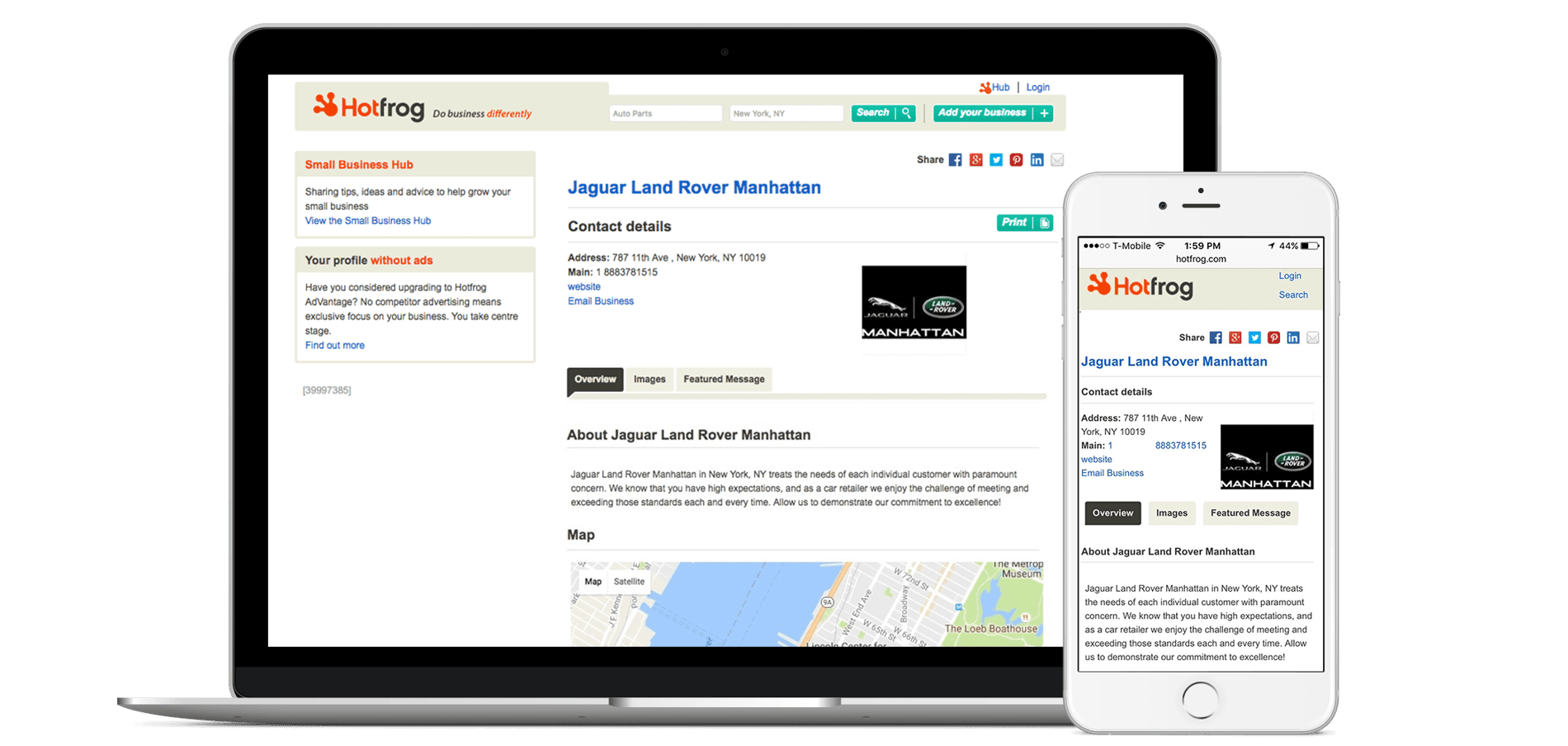
Task: Click the Jaguar Land Rover logo on laptop
Action: 914,302
